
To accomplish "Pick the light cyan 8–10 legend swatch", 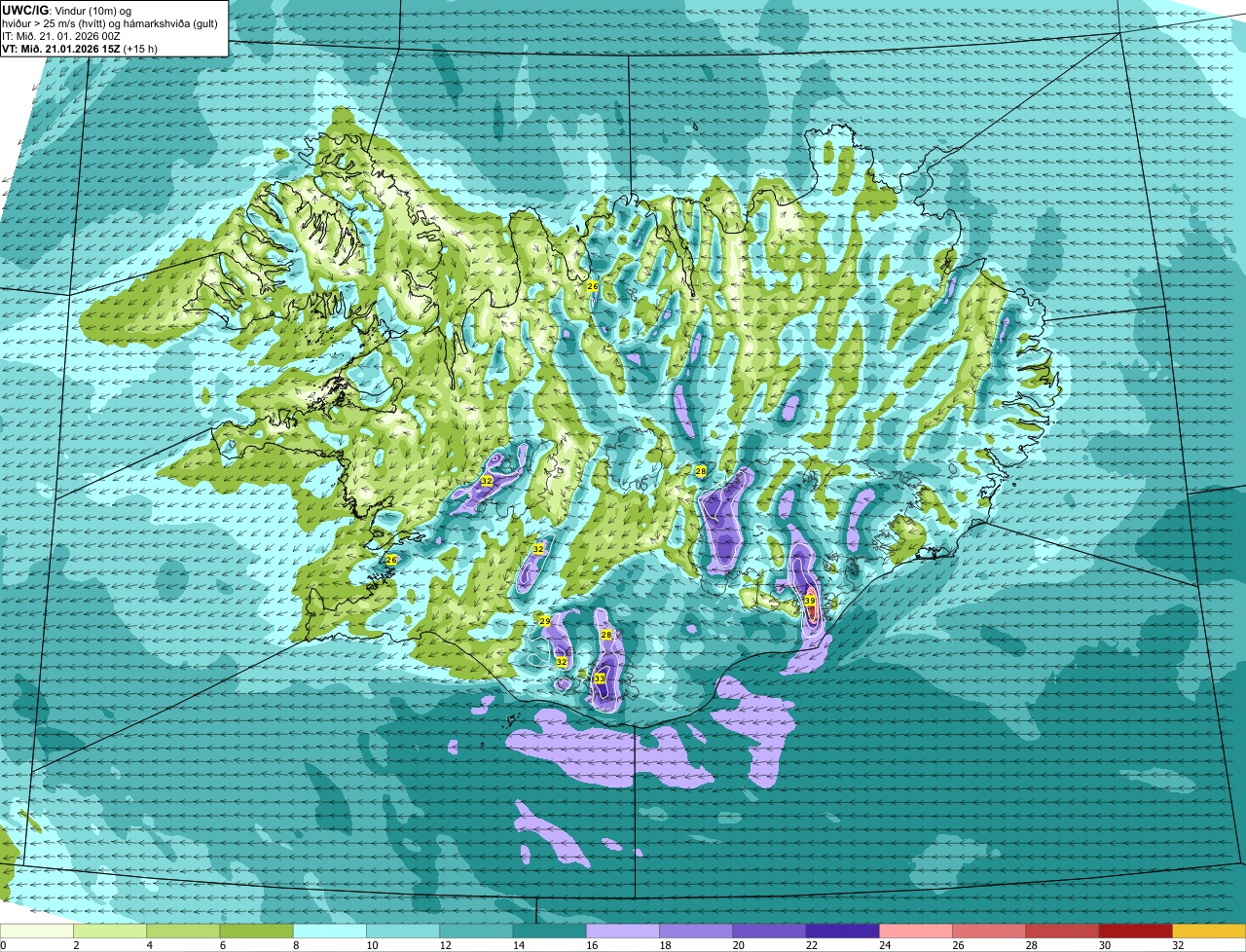I will pyautogui.click(x=330, y=932).
